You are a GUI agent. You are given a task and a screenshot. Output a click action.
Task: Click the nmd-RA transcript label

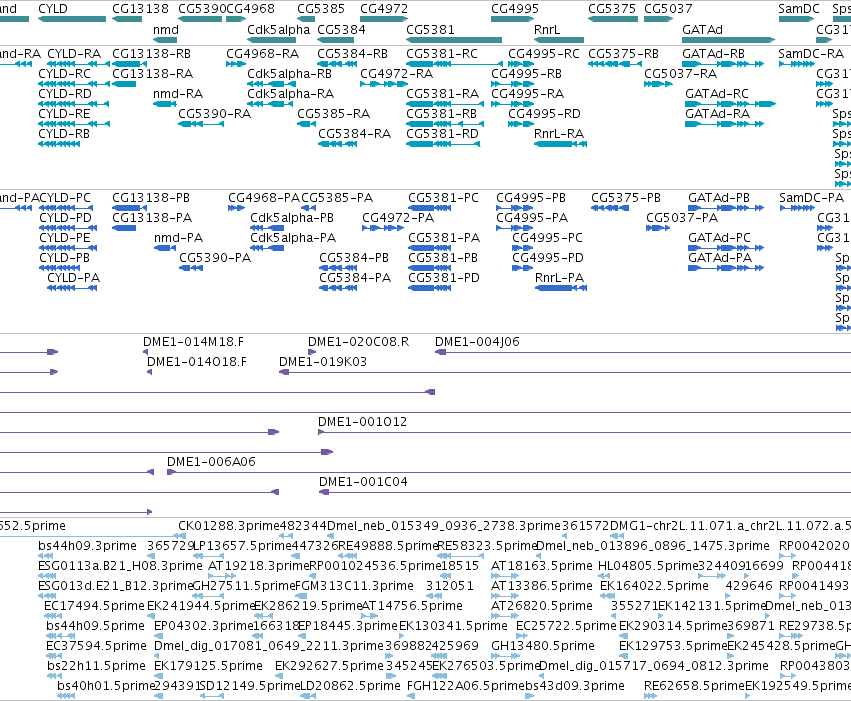pyautogui.click(x=178, y=94)
